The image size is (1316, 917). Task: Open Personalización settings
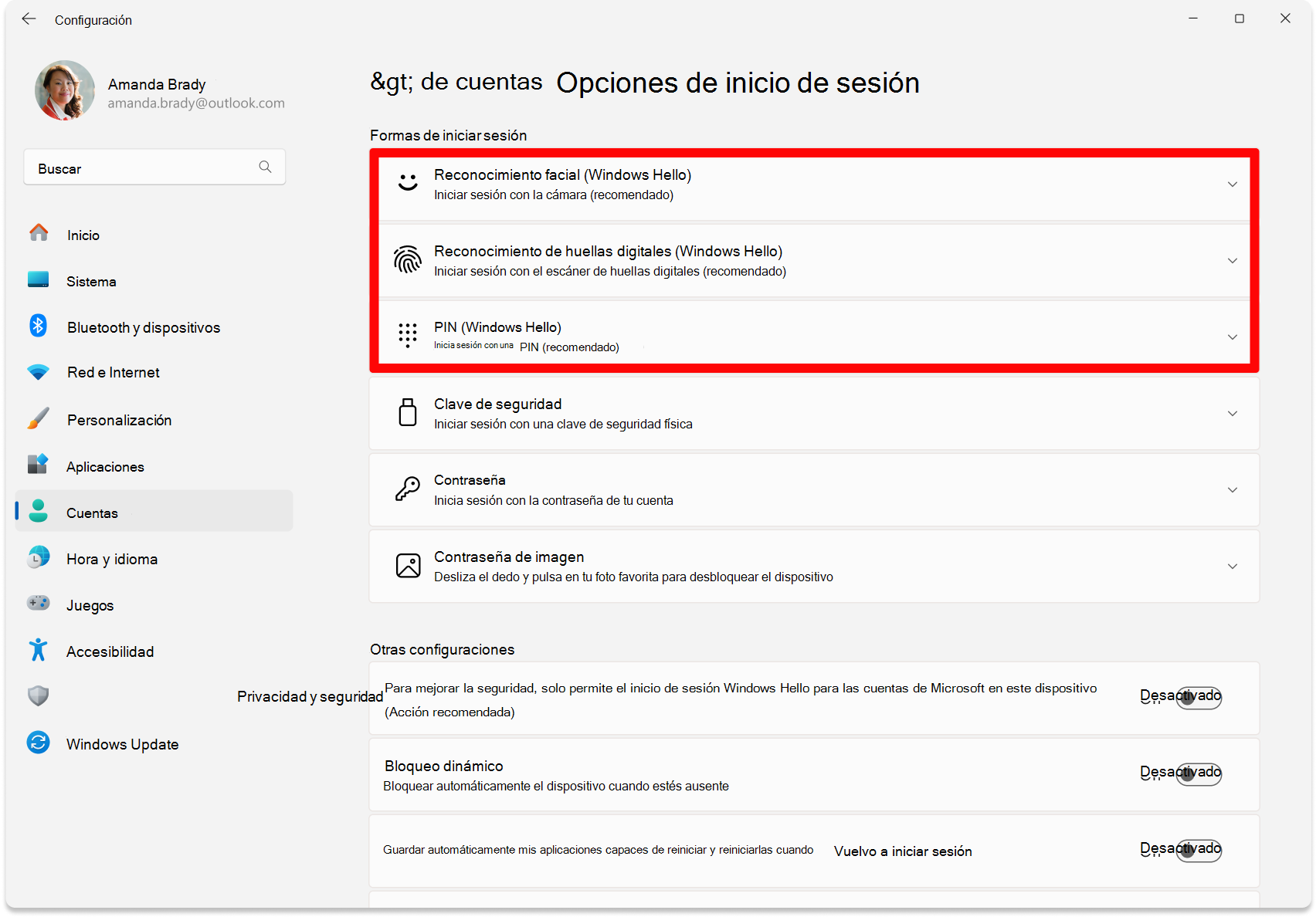[119, 419]
